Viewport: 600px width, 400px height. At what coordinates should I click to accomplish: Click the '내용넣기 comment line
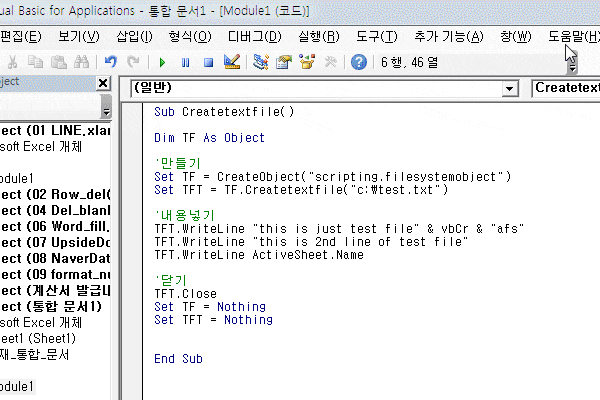[185, 216]
